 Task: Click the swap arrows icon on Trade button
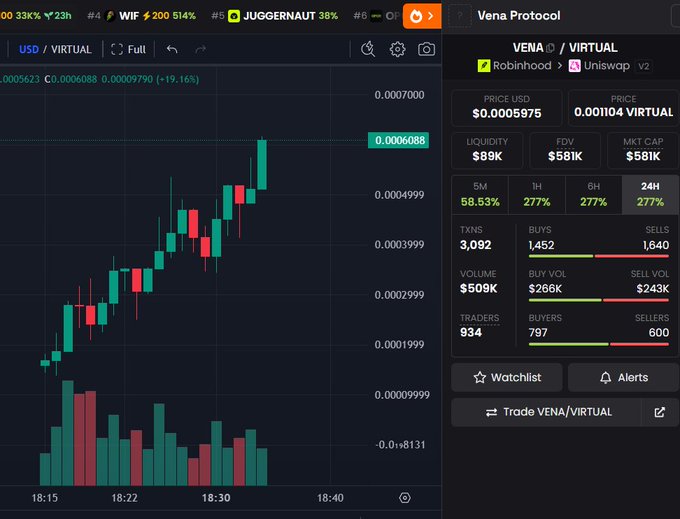pos(491,412)
